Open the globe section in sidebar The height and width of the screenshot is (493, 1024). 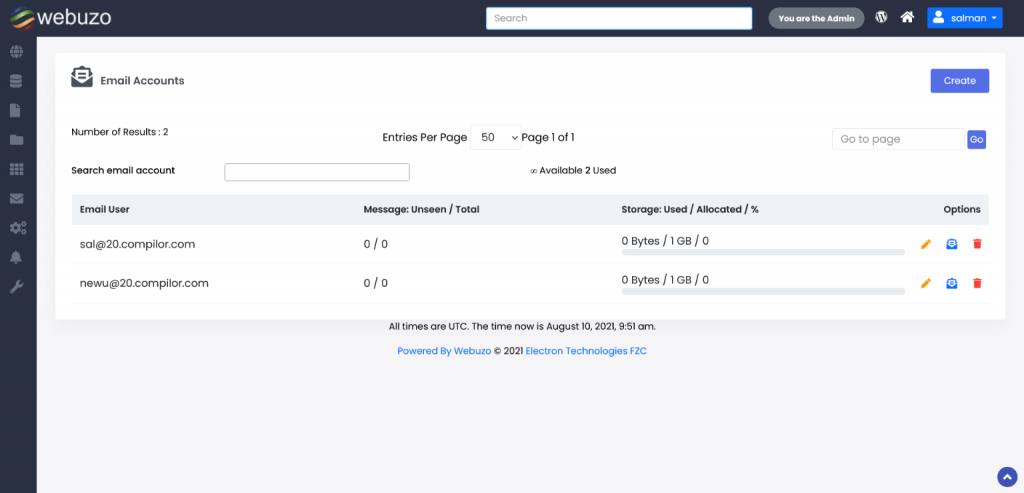(17, 52)
